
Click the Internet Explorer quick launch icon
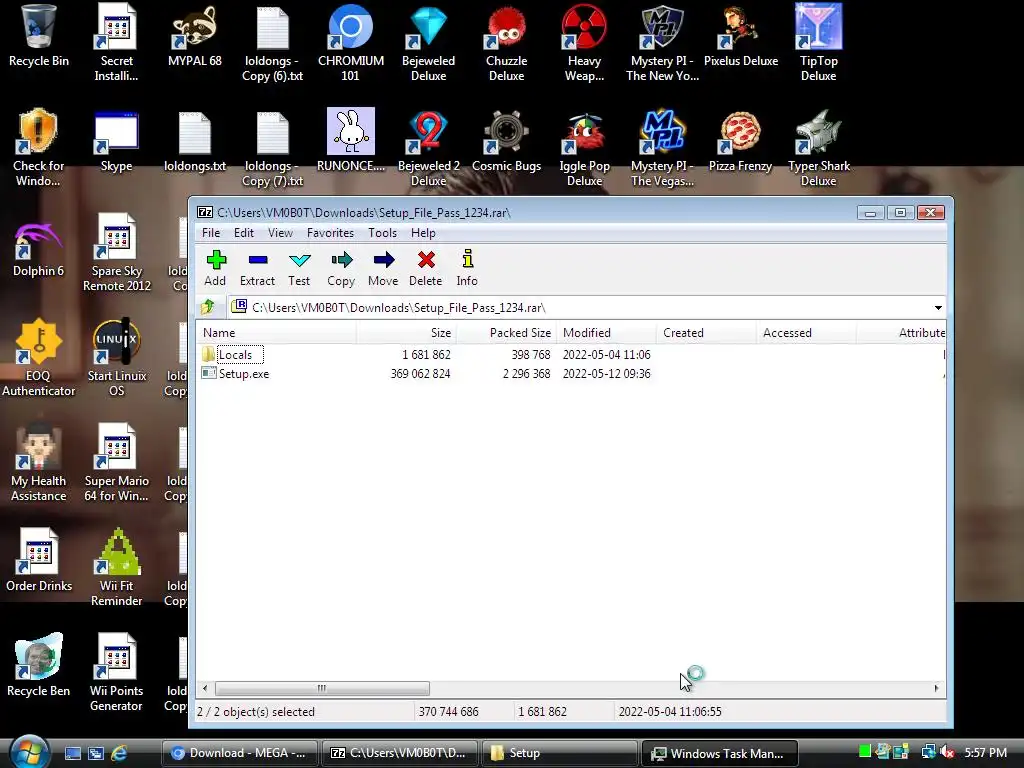119,753
